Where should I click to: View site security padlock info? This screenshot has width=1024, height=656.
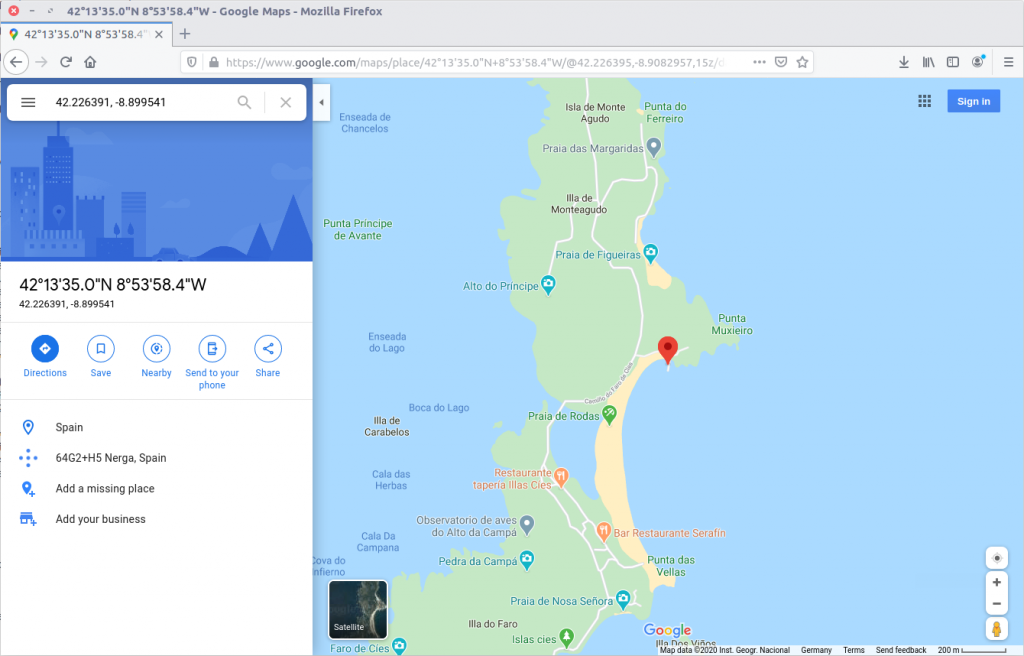tap(214, 62)
